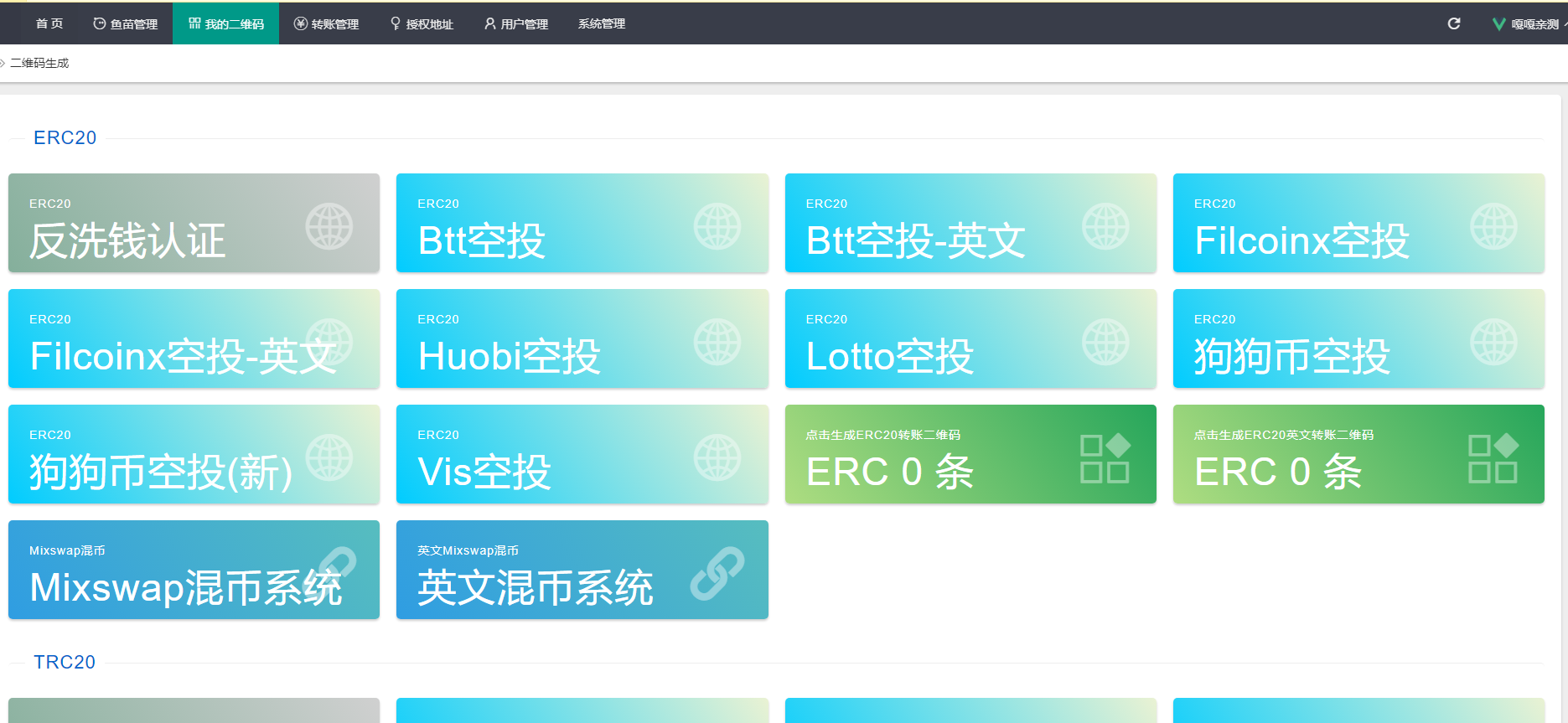Image resolution: width=1568 pixels, height=723 pixels.
Task: Click chain link icon on Mixswap混币系统 card
Action: tap(329, 573)
